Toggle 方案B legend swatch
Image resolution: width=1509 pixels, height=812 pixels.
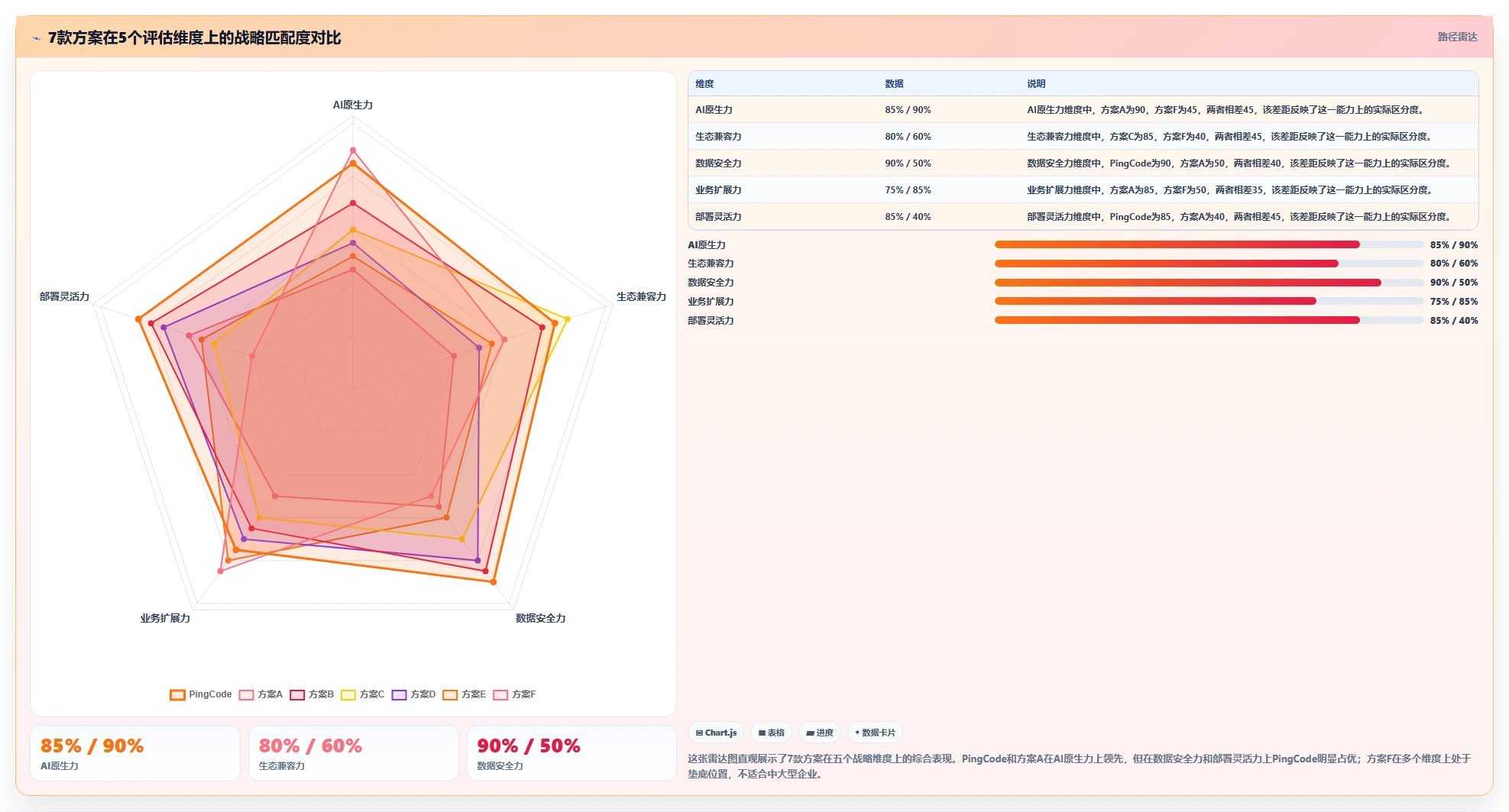tap(297, 694)
